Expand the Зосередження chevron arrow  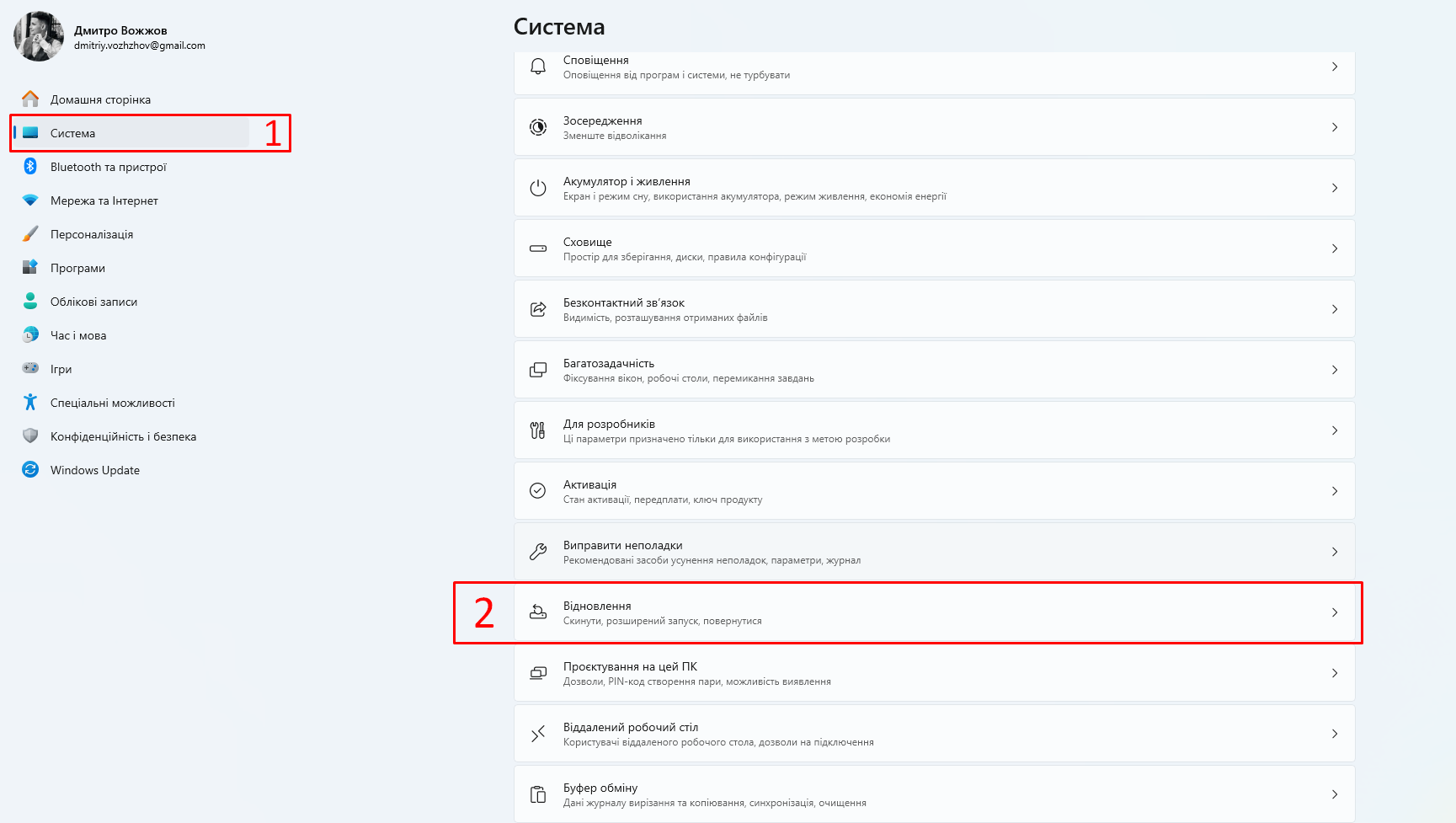pos(1335,127)
